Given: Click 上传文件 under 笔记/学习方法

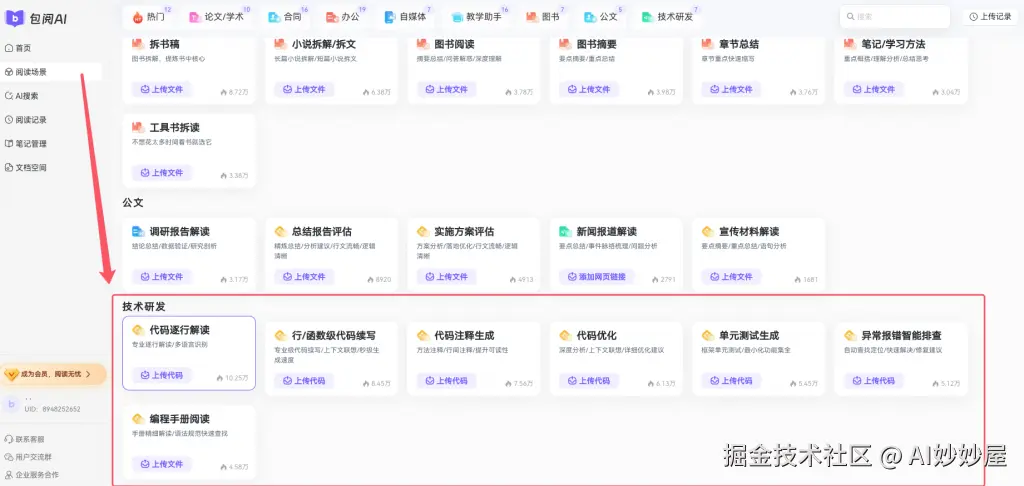Looking at the screenshot, I should [x=874, y=89].
